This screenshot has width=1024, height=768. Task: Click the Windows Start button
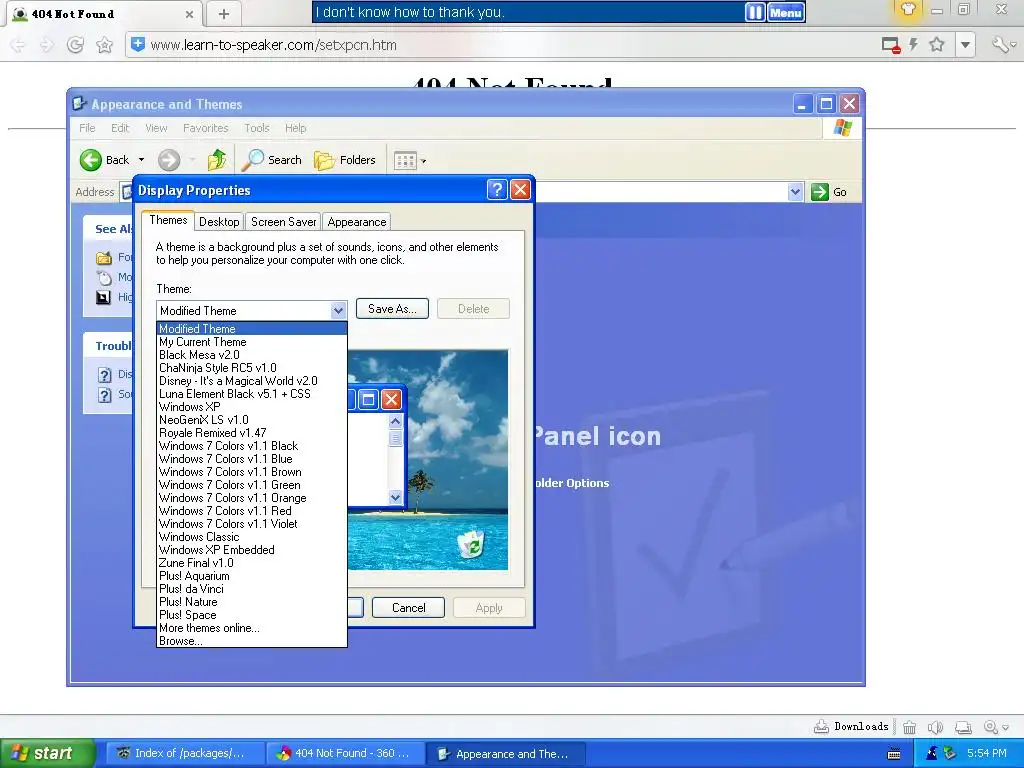[x=47, y=754]
